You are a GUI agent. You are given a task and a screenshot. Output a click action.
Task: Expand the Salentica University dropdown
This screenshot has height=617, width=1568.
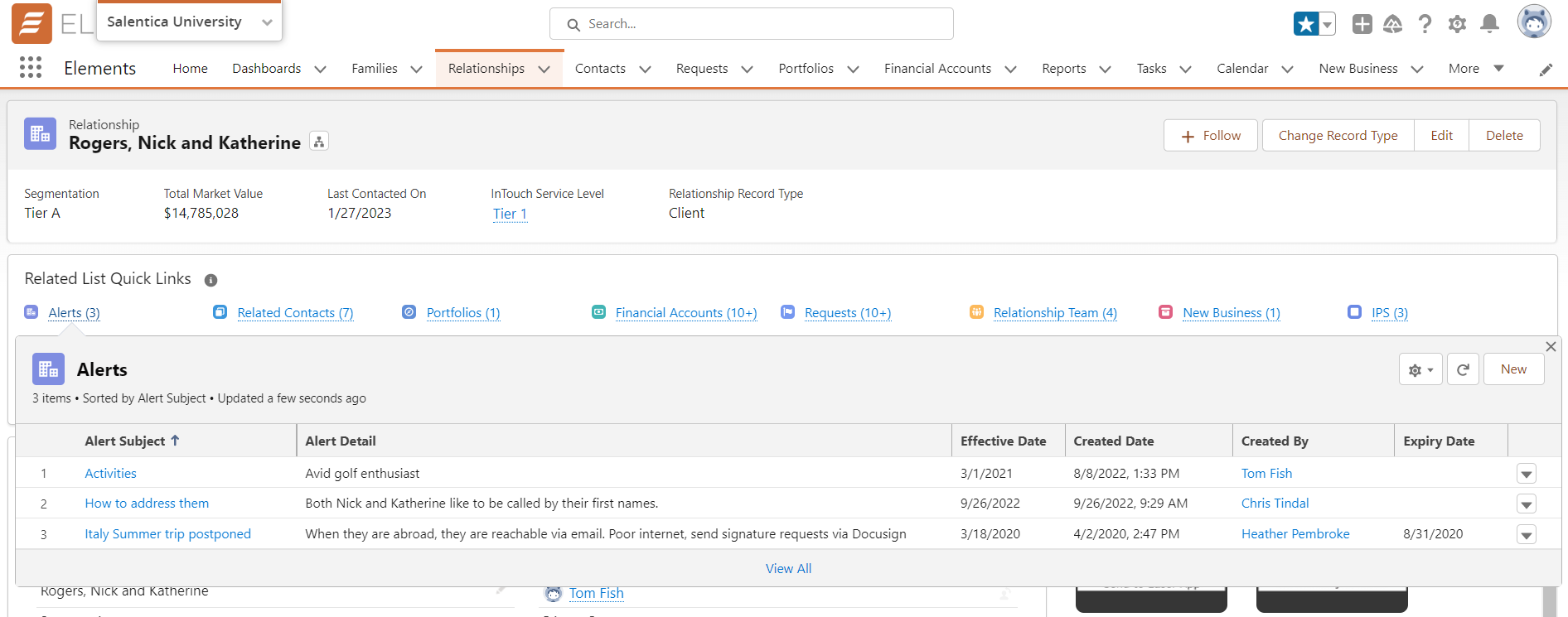coord(267,22)
